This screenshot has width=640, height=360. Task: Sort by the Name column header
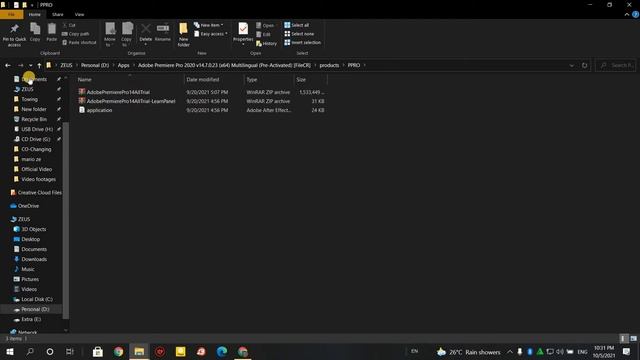(x=130, y=80)
